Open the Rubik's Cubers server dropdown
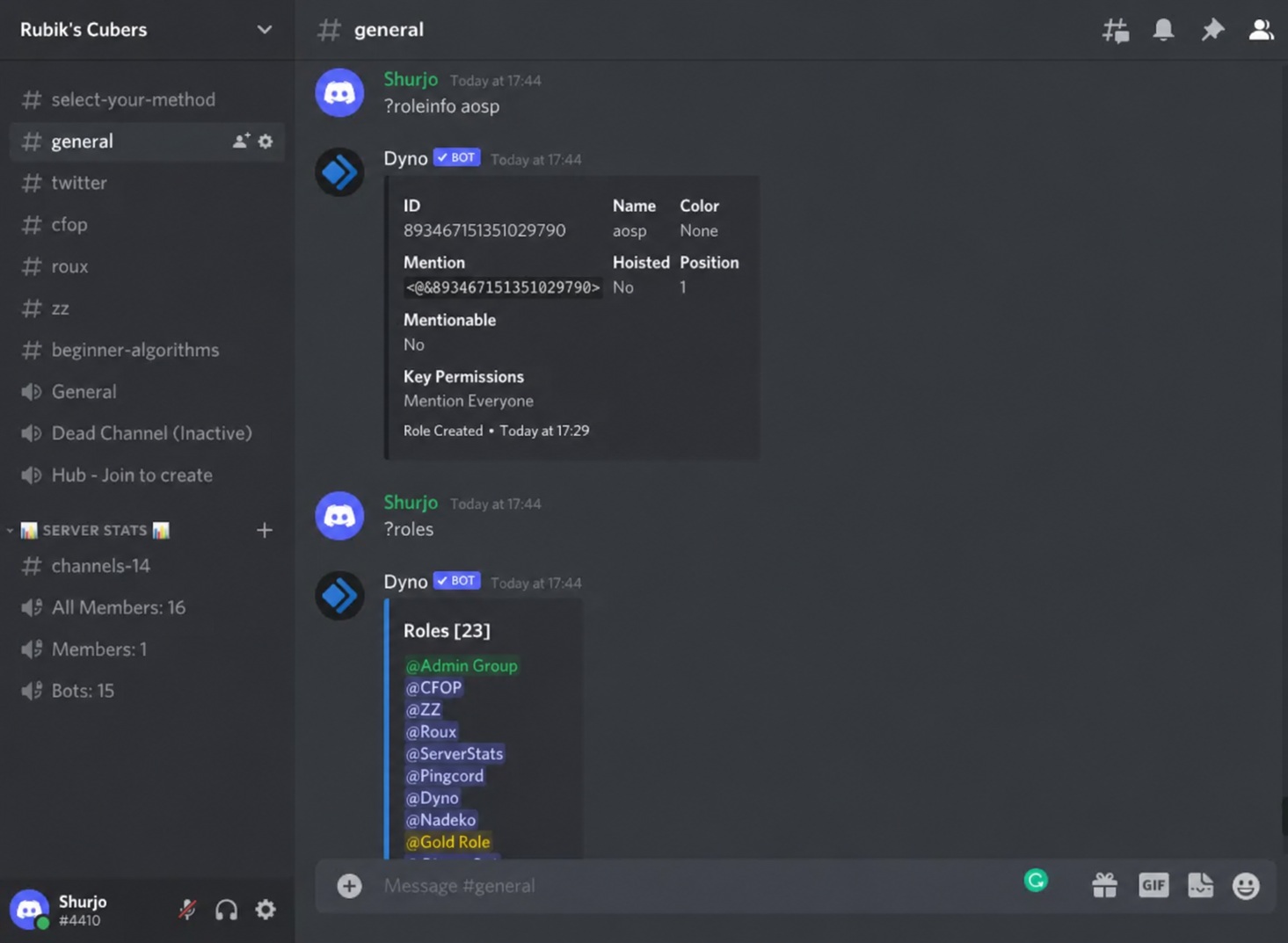The width and height of the screenshot is (1288, 943). point(147,30)
